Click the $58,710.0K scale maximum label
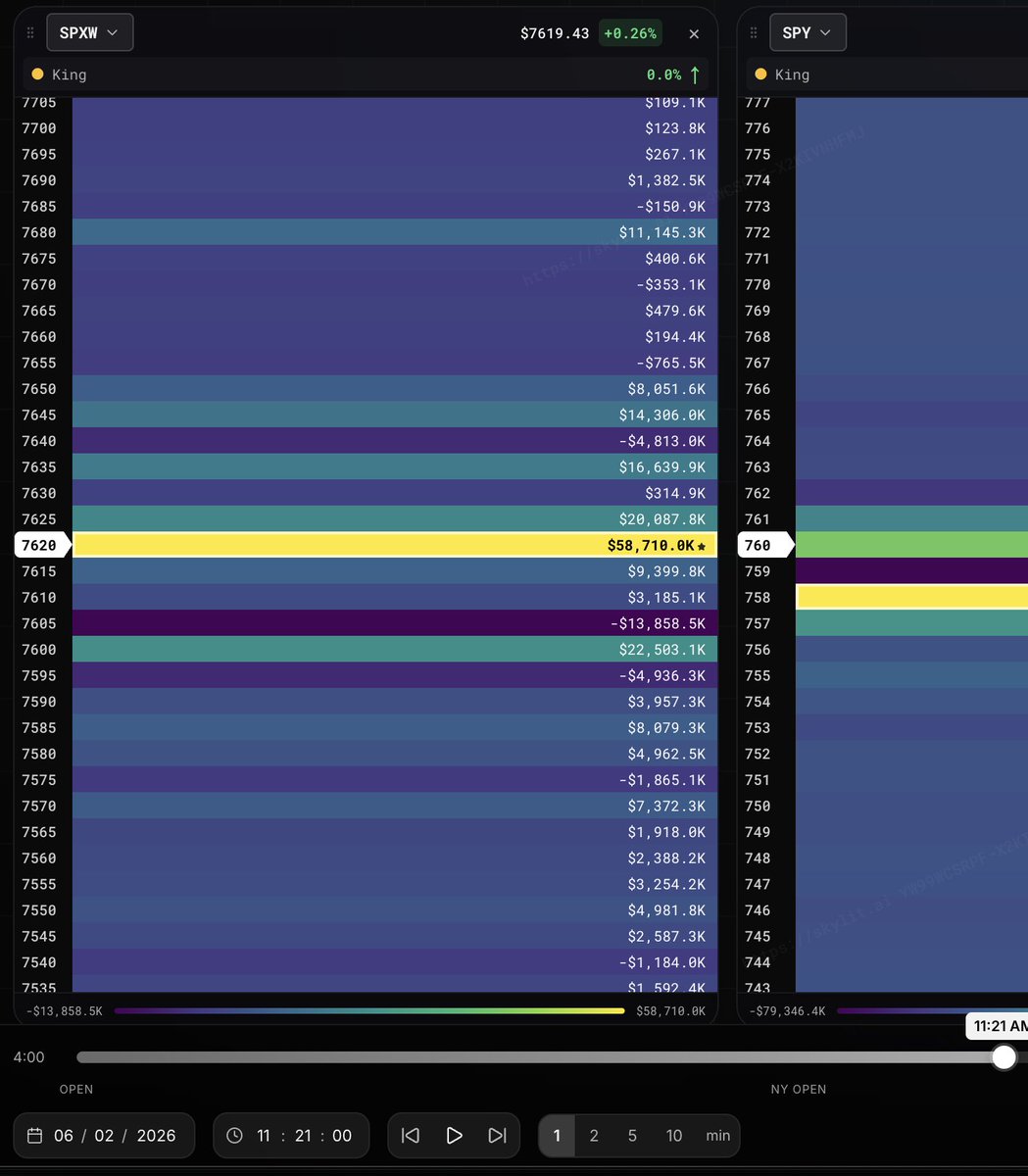The height and width of the screenshot is (1176, 1028). pyautogui.click(x=670, y=1010)
